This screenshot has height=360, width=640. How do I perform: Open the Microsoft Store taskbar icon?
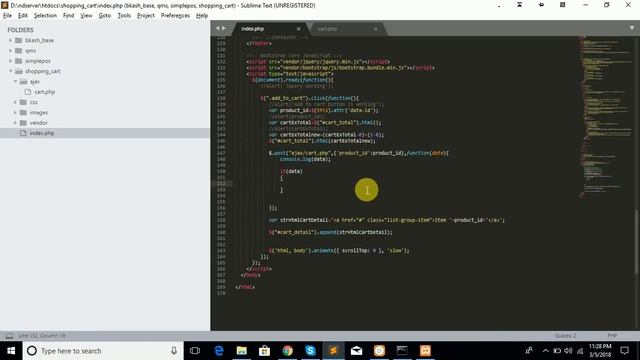264,351
